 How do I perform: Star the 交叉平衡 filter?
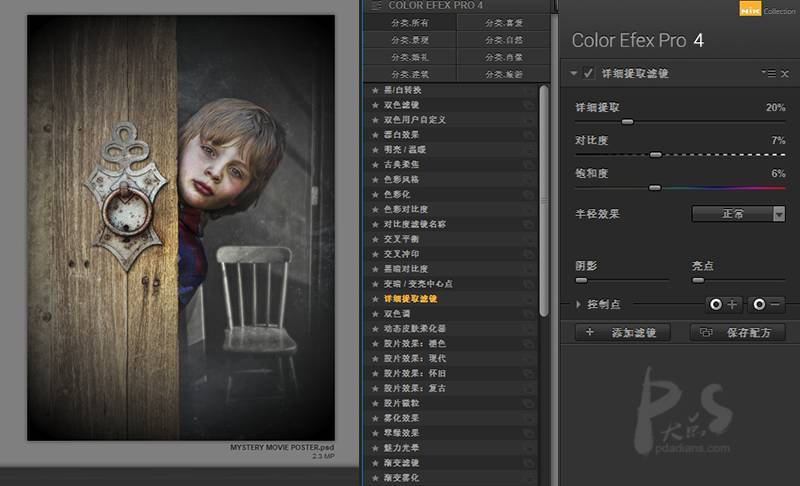pos(375,239)
